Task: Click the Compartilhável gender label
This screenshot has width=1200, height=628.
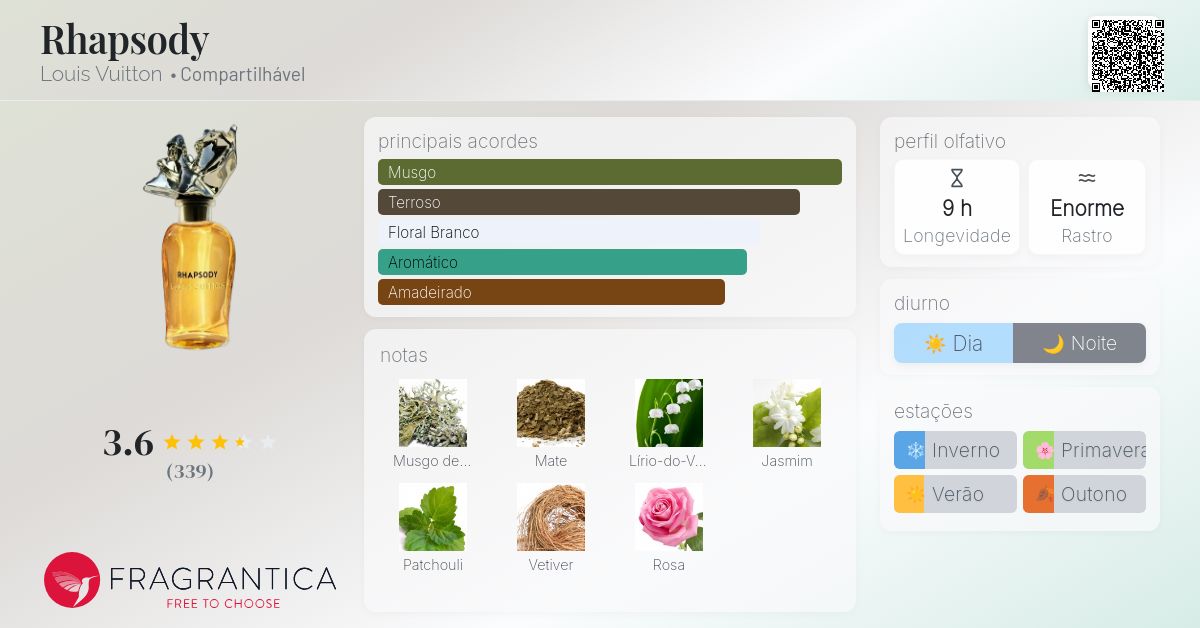Action: tap(243, 75)
